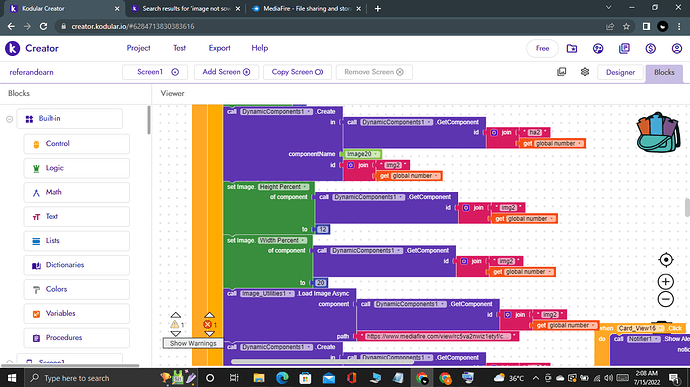
Task: Open Test menu
Action: [x=180, y=48]
